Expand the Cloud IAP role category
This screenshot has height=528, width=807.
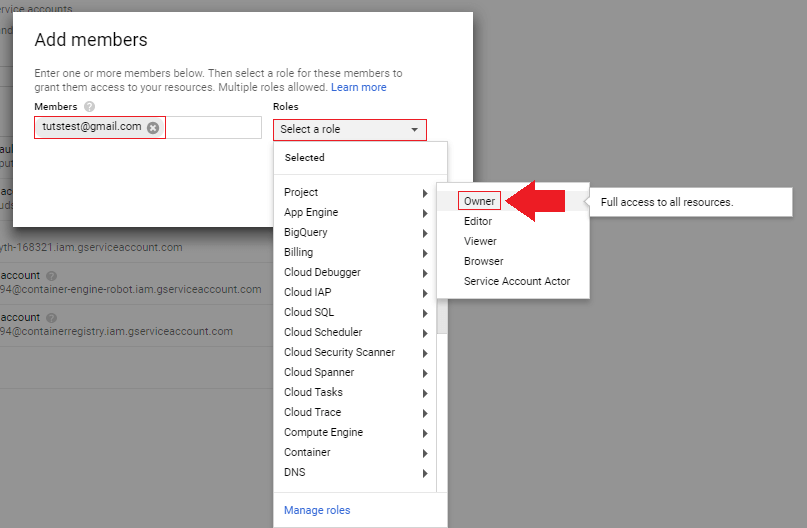coord(356,293)
